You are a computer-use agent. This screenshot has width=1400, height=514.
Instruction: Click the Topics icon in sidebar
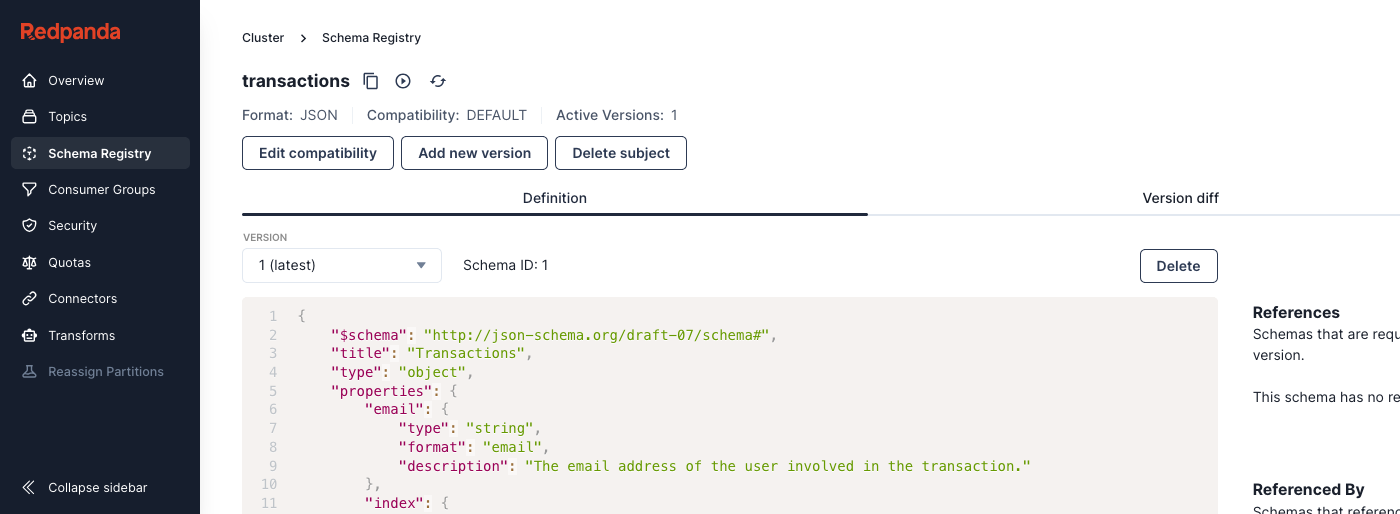[30, 117]
